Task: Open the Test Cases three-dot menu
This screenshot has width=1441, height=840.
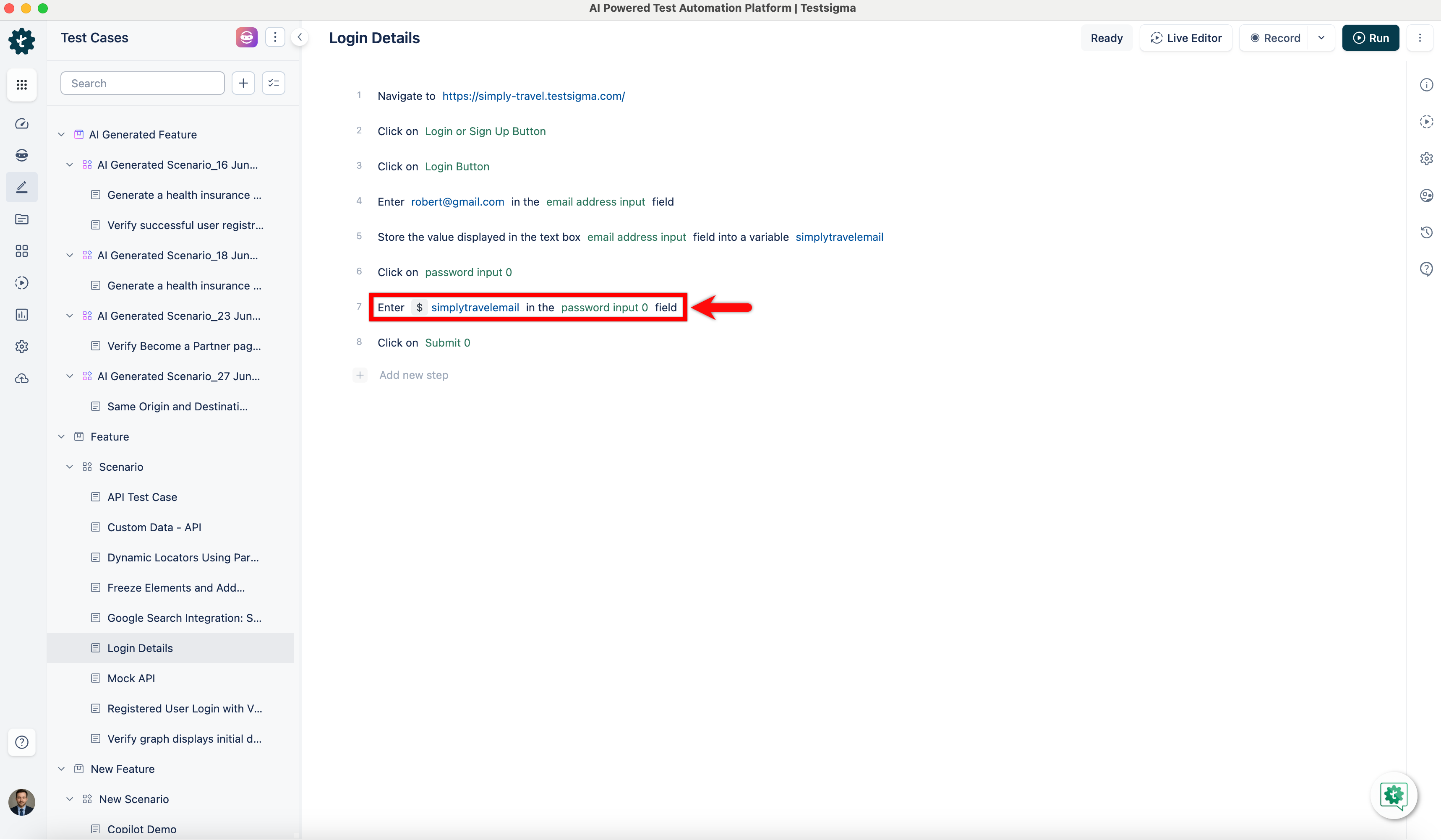Action: pos(275,37)
